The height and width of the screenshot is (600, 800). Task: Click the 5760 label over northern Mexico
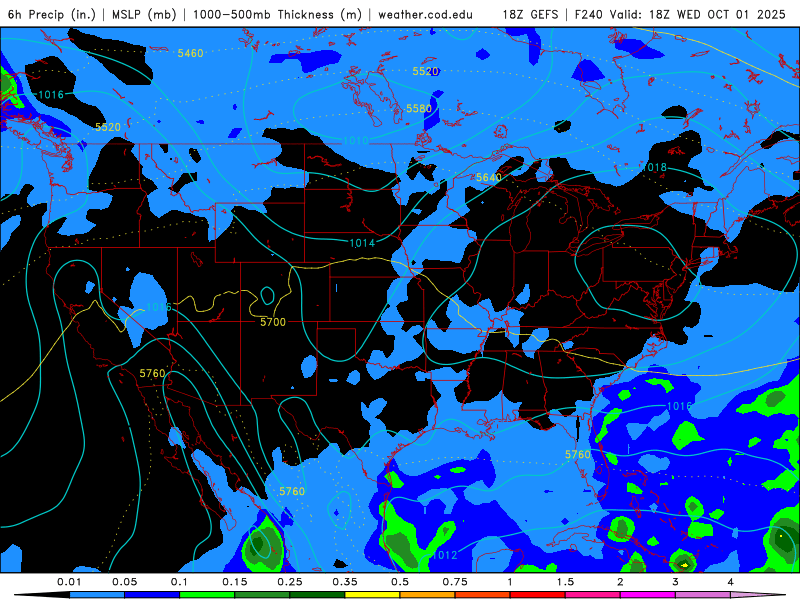coord(292,491)
